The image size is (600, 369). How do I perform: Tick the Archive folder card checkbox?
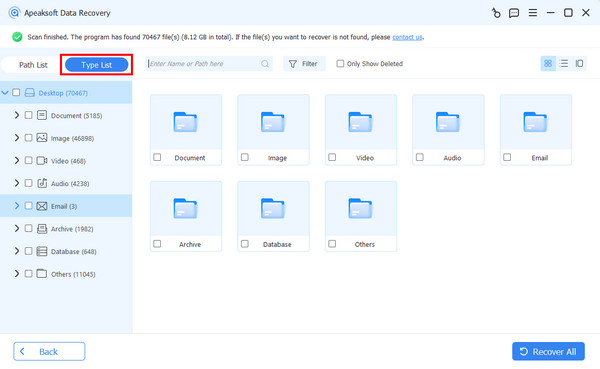157,243
